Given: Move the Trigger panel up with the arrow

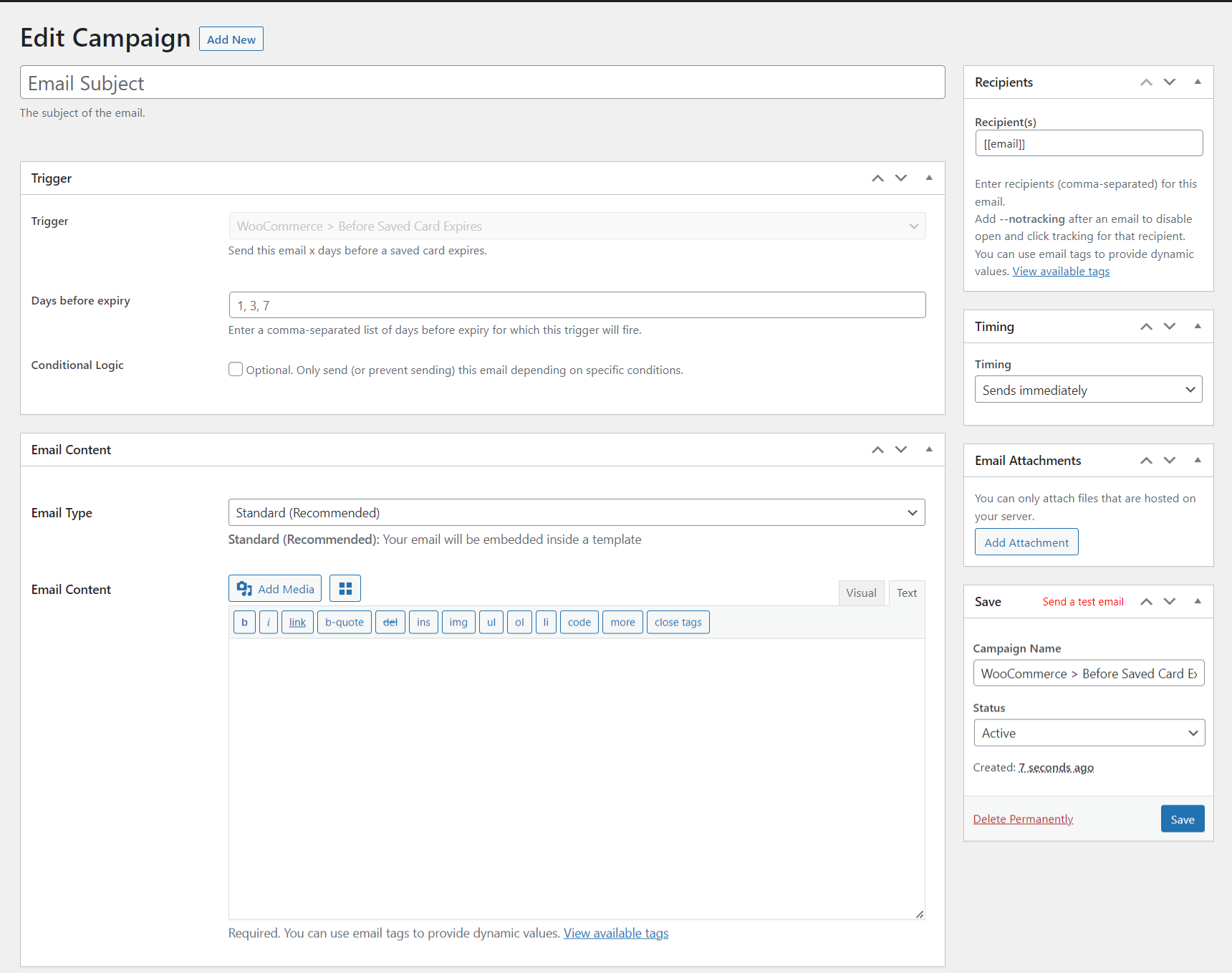Looking at the screenshot, I should (877, 178).
